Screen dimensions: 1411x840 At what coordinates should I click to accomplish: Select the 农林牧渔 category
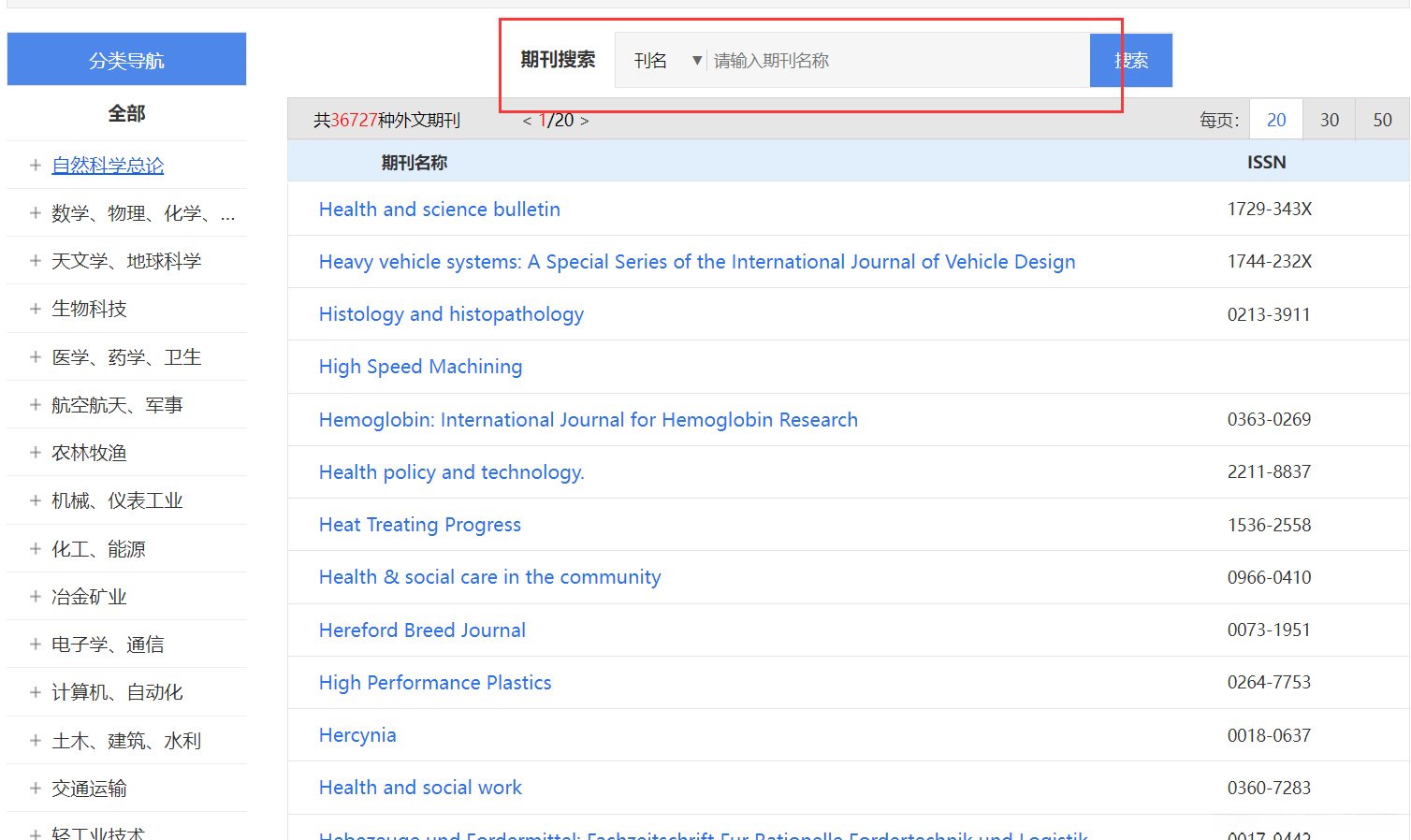(x=89, y=453)
